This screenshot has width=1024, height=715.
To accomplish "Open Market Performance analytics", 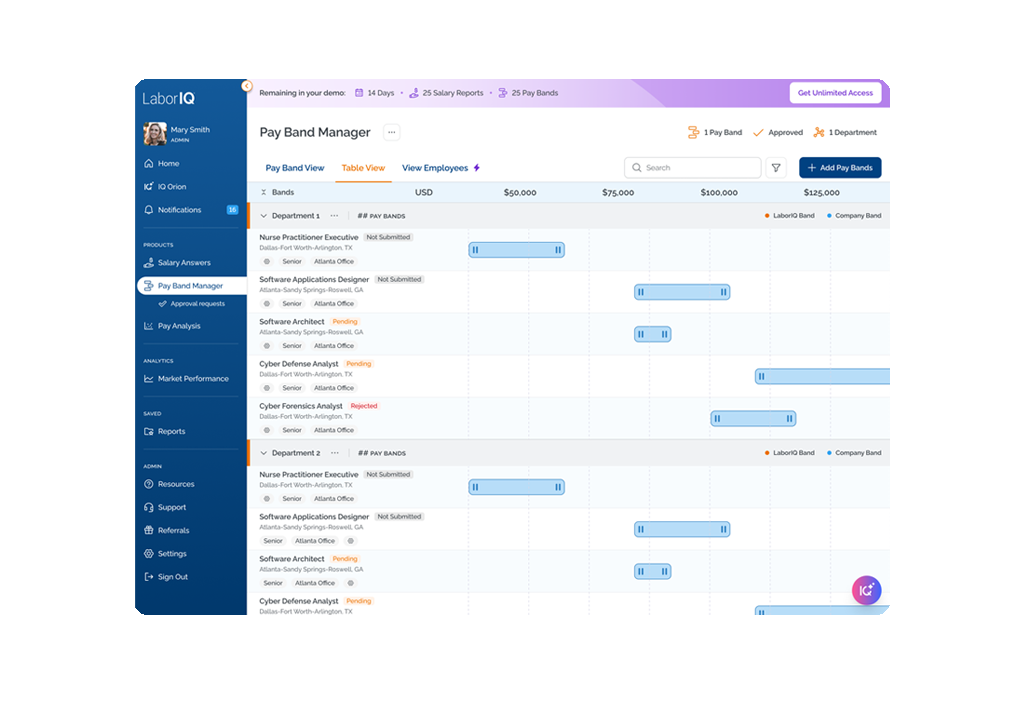I will (x=192, y=379).
